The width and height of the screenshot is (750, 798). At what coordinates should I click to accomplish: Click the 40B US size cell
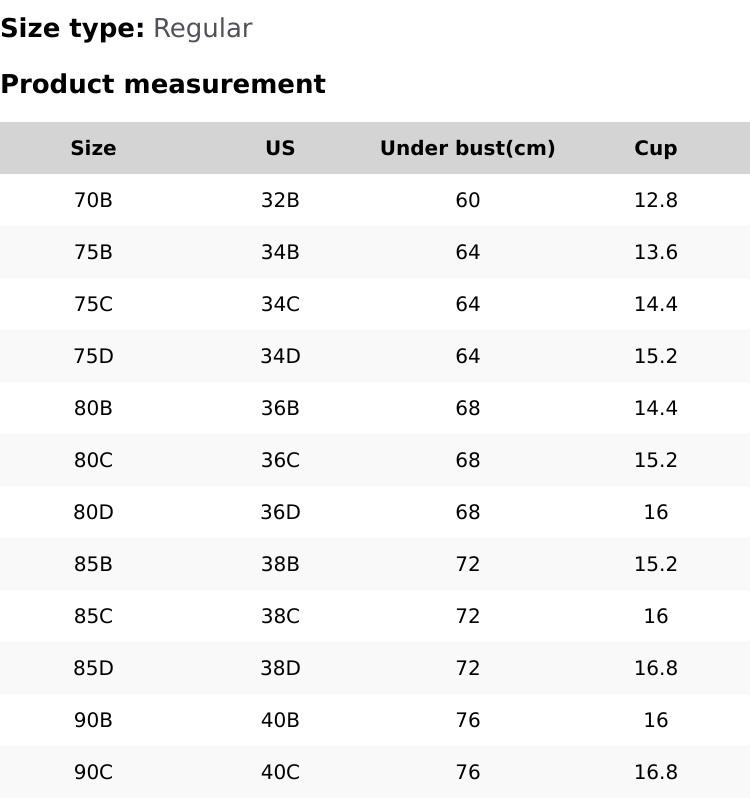(x=280, y=720)
